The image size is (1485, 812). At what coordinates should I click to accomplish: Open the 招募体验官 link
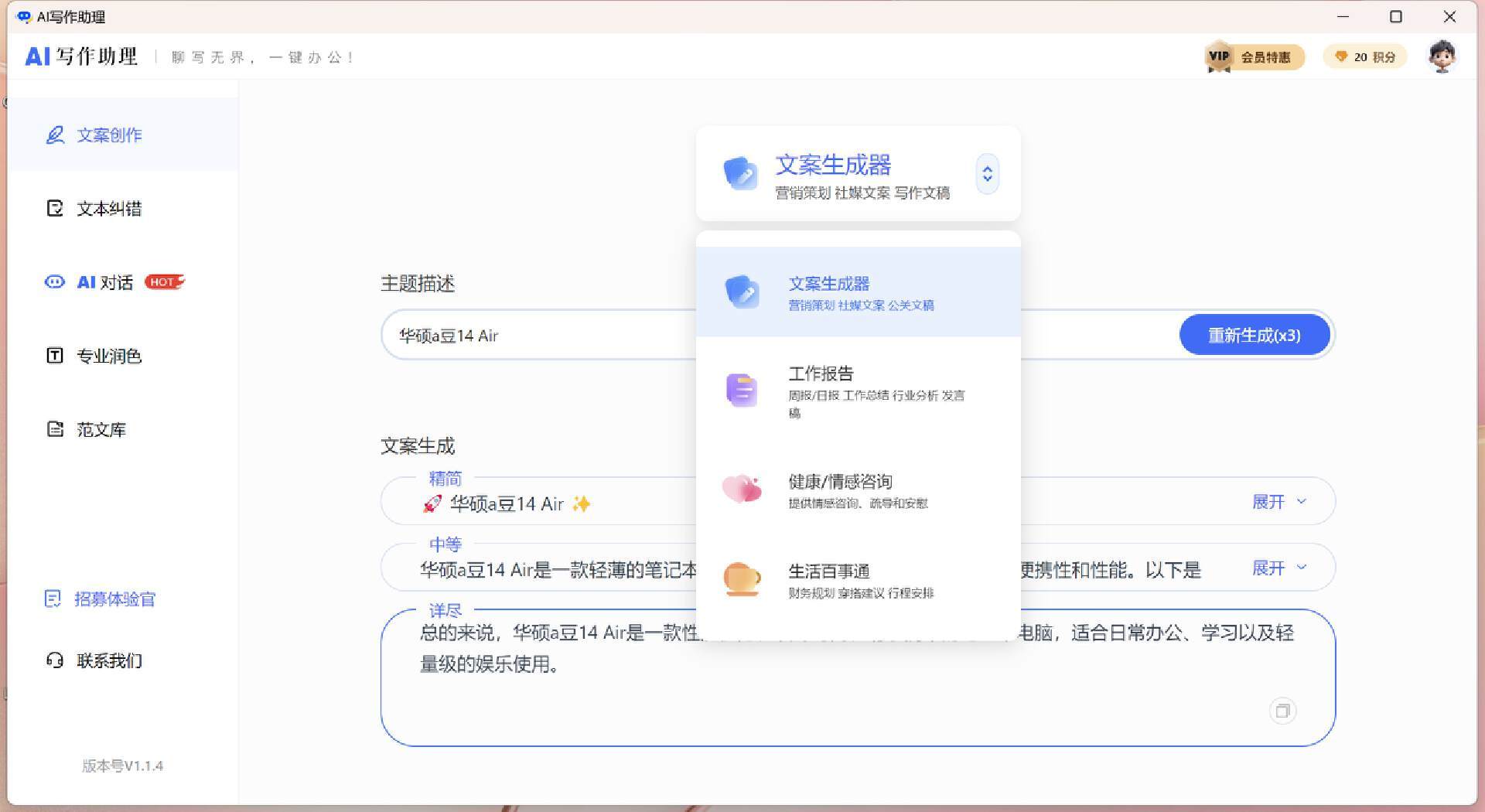tap(101, 599)
